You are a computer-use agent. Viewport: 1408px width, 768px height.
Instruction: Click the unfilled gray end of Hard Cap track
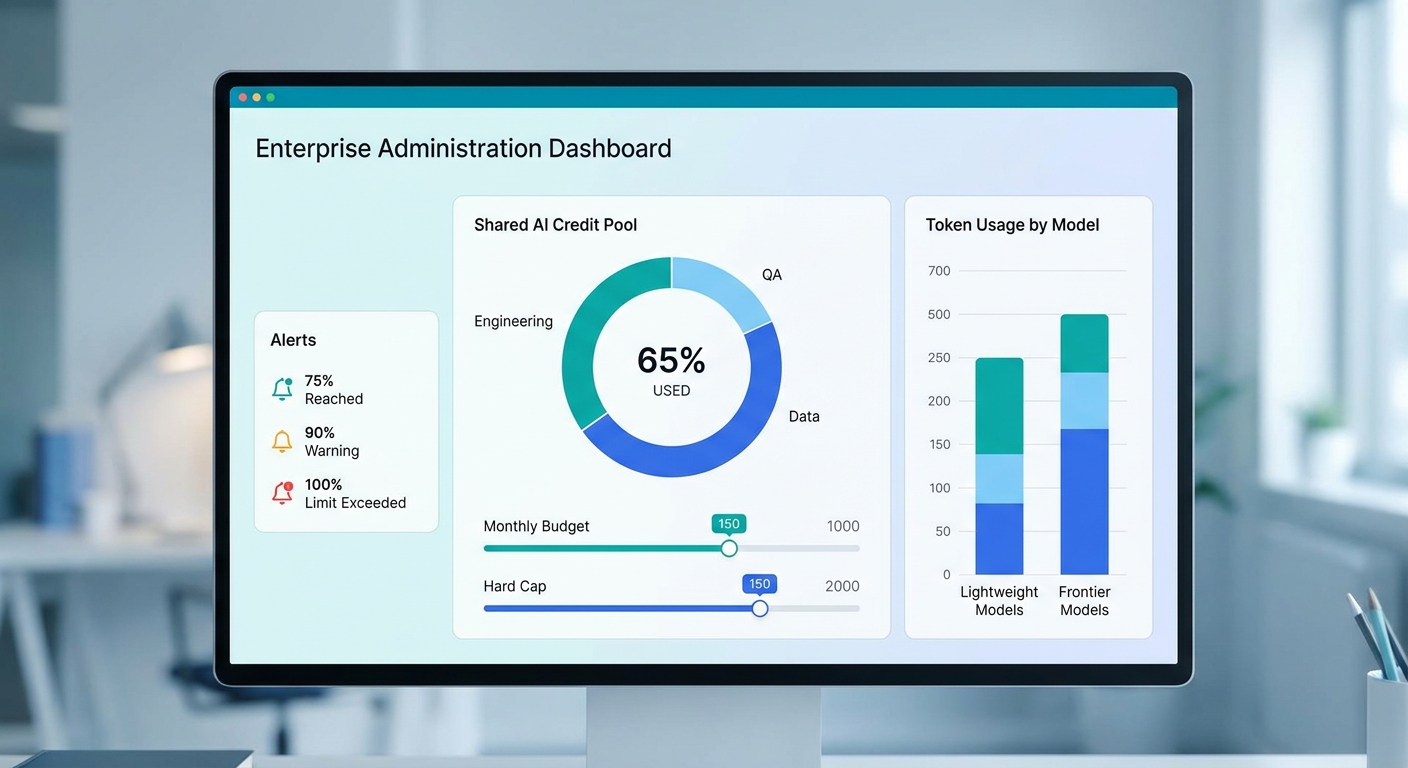(814, 608)
